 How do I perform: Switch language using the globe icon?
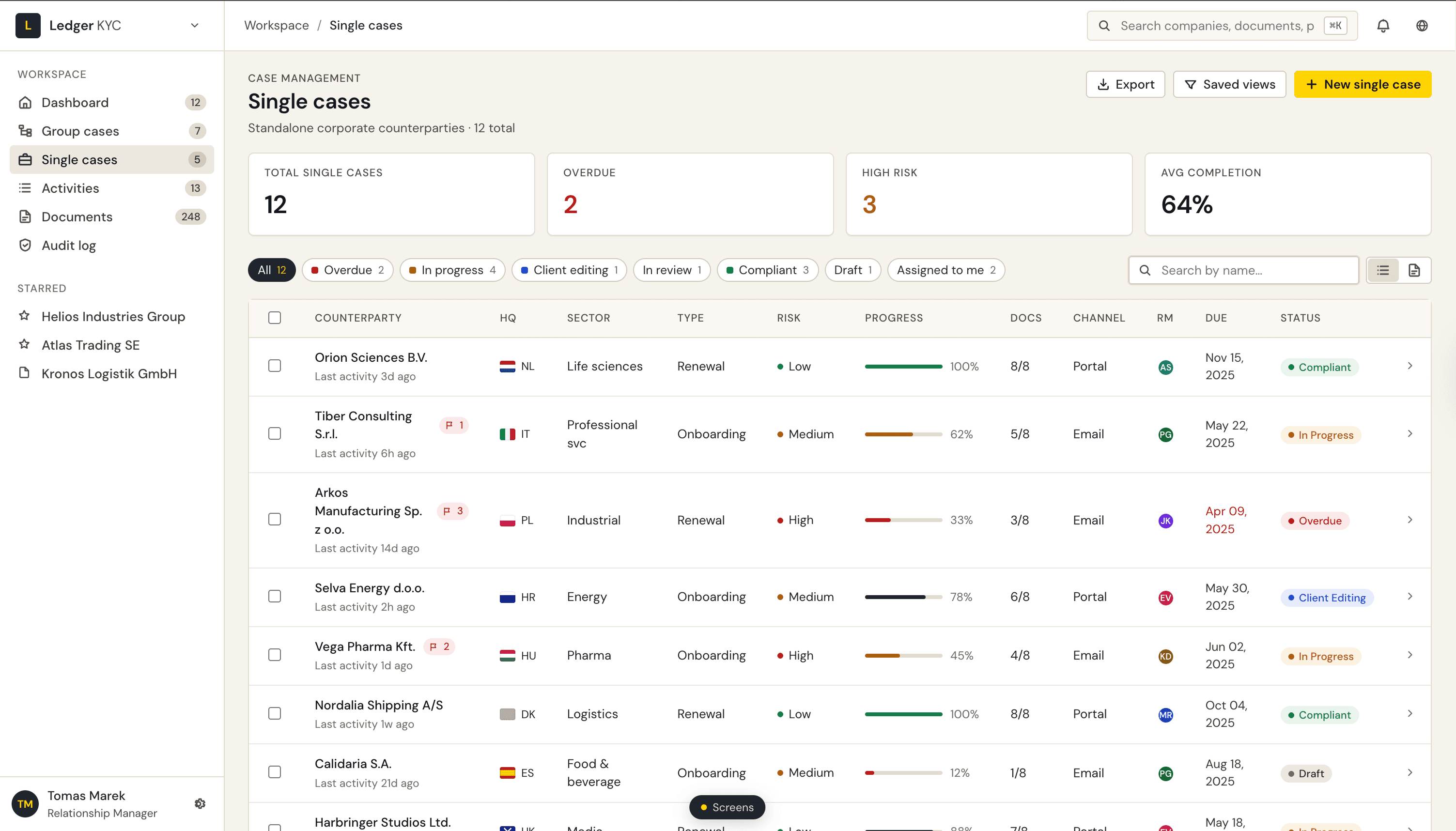[x=1422, y=25]
